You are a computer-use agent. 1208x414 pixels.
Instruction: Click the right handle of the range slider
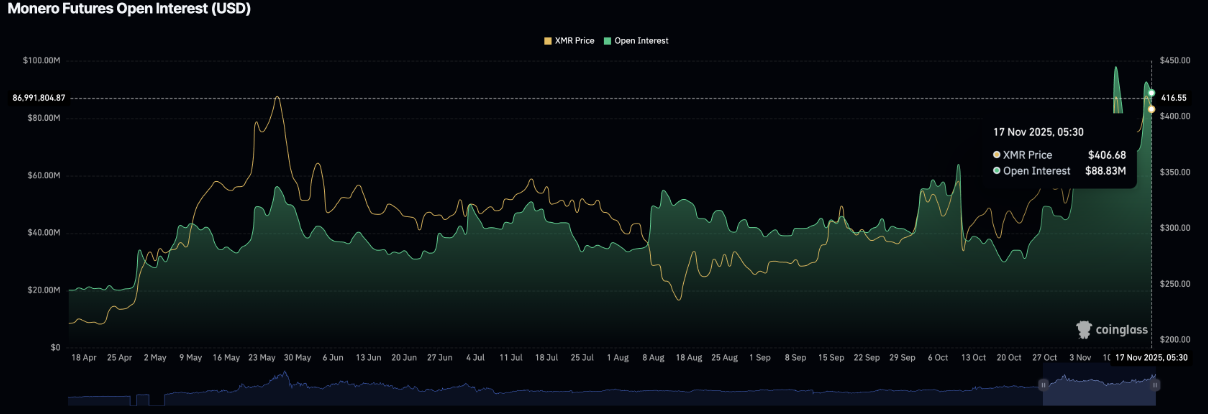pyautogui.click(x=1153, y=384)
